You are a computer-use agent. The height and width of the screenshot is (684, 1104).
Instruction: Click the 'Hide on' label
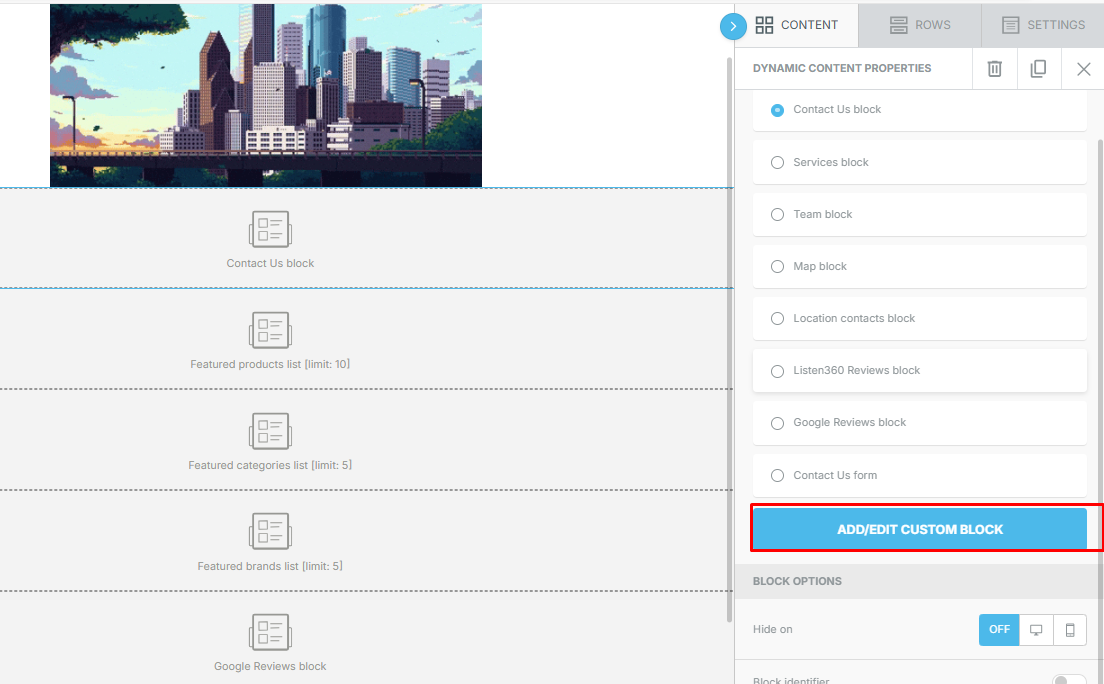[x=772, y=629]
